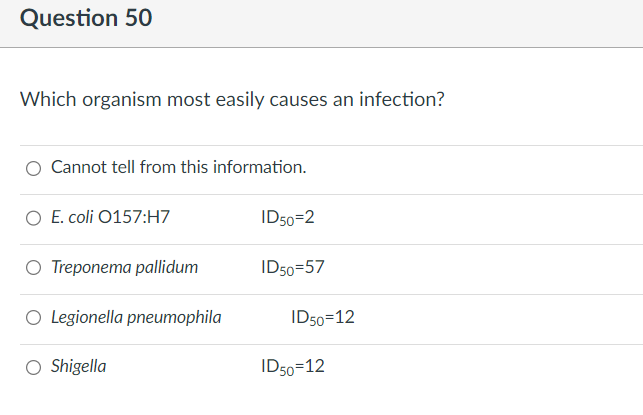
Task: Select the Shigella radio button
Action: coord(33,367)
